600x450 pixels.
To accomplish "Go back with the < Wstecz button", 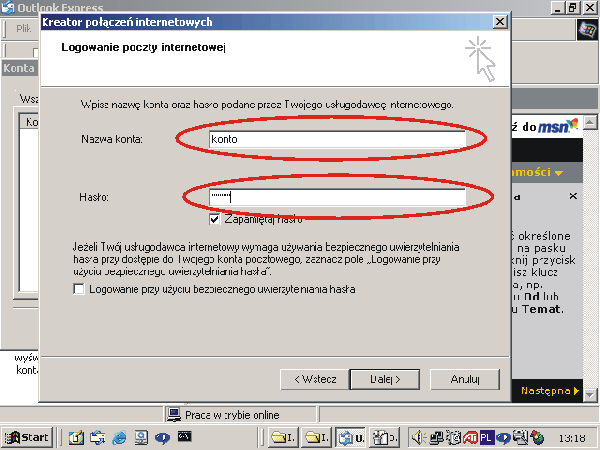I will (x=314, y=379).
